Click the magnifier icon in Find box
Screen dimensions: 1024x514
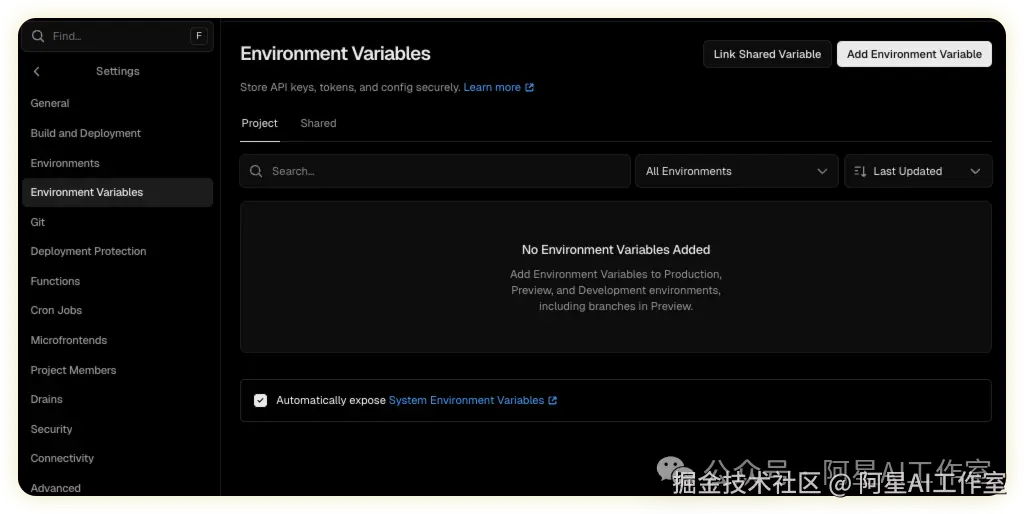pos(38,36)
